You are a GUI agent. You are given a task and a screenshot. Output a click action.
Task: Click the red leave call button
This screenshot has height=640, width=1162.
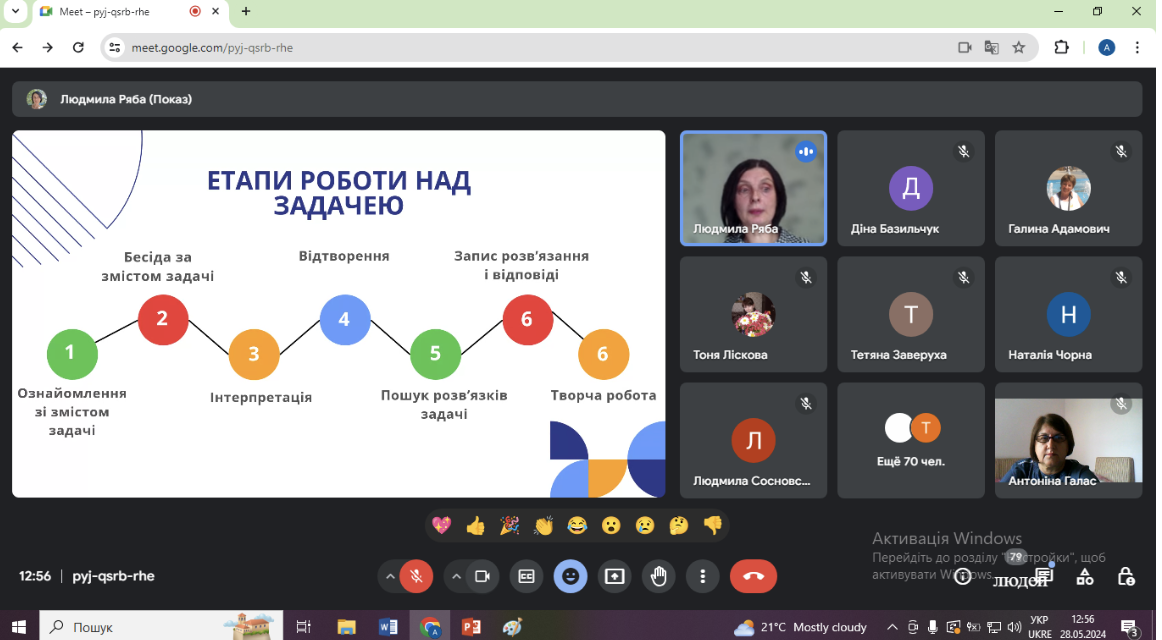tap(753, 576)
